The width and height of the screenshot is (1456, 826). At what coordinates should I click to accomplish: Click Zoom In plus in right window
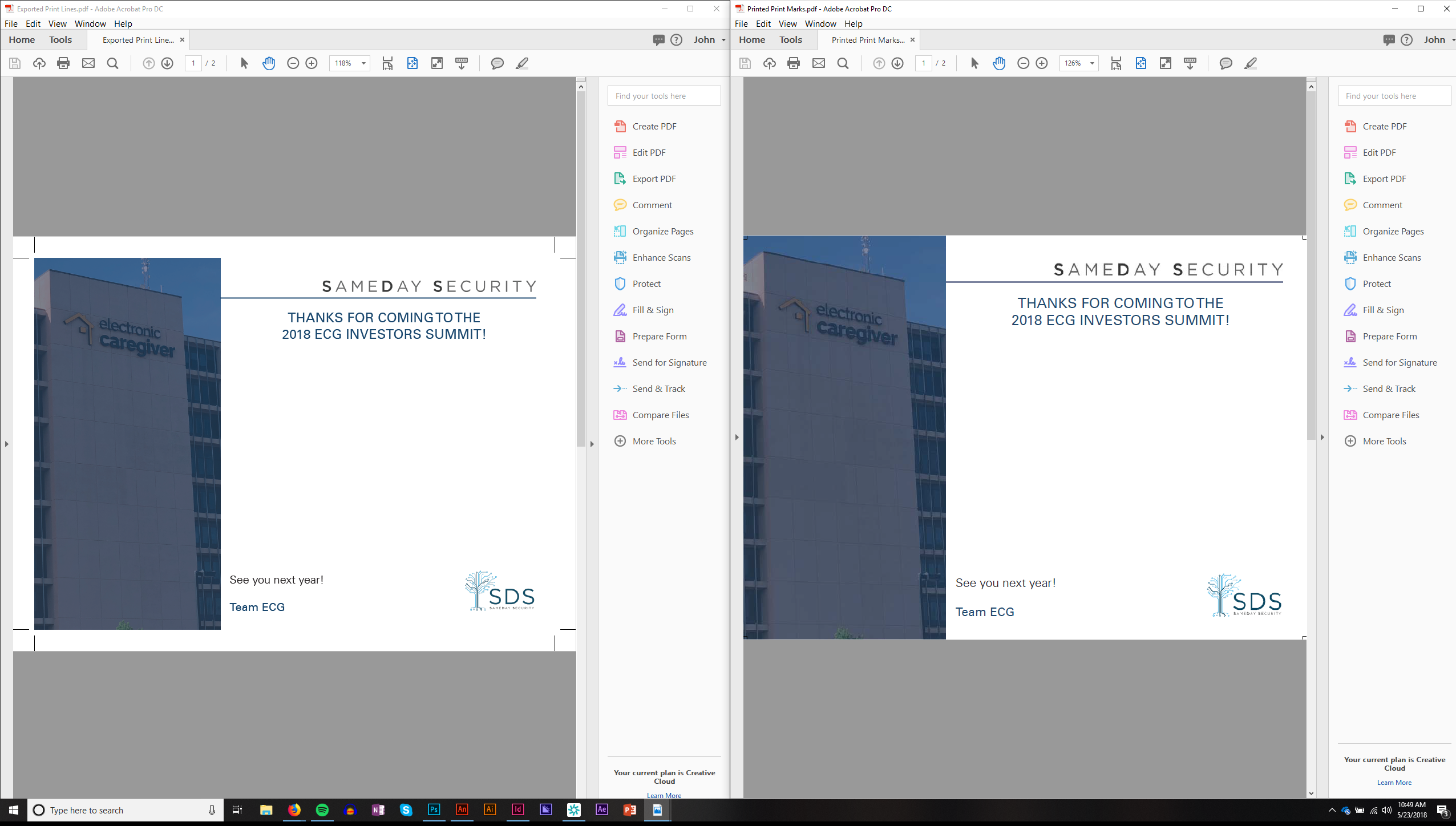pos(1042,63)
